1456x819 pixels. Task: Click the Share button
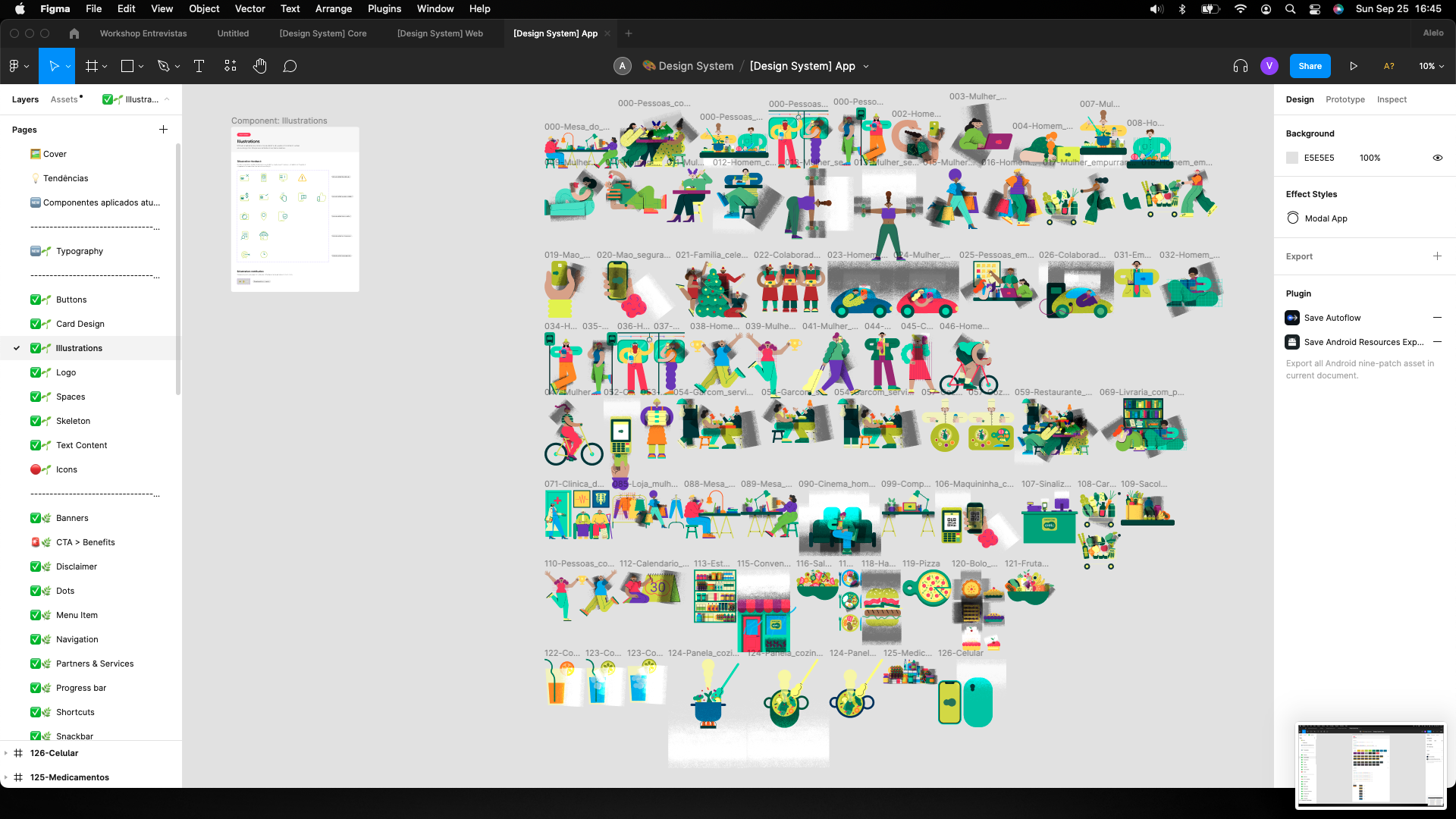(x=1310, y=66)
